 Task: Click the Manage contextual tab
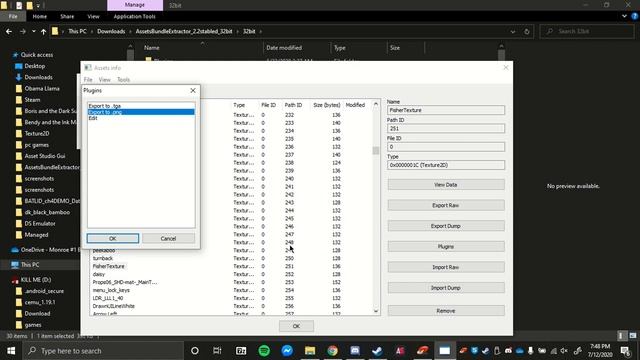point(135,5)
